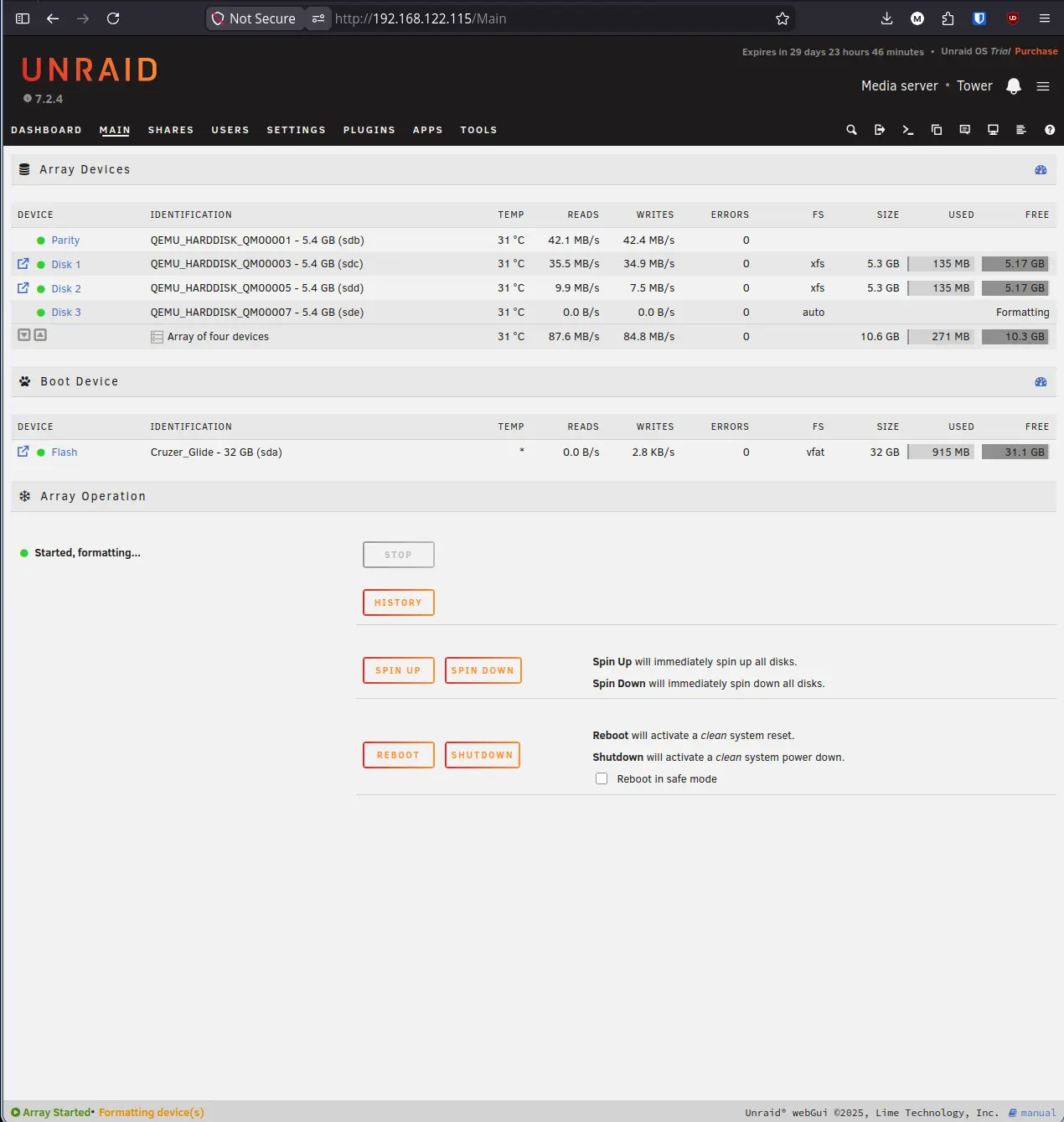The height and width of the screenshot is (1122, 1064).
Task: Click the Tower server name
Action: tap(974, 86)
